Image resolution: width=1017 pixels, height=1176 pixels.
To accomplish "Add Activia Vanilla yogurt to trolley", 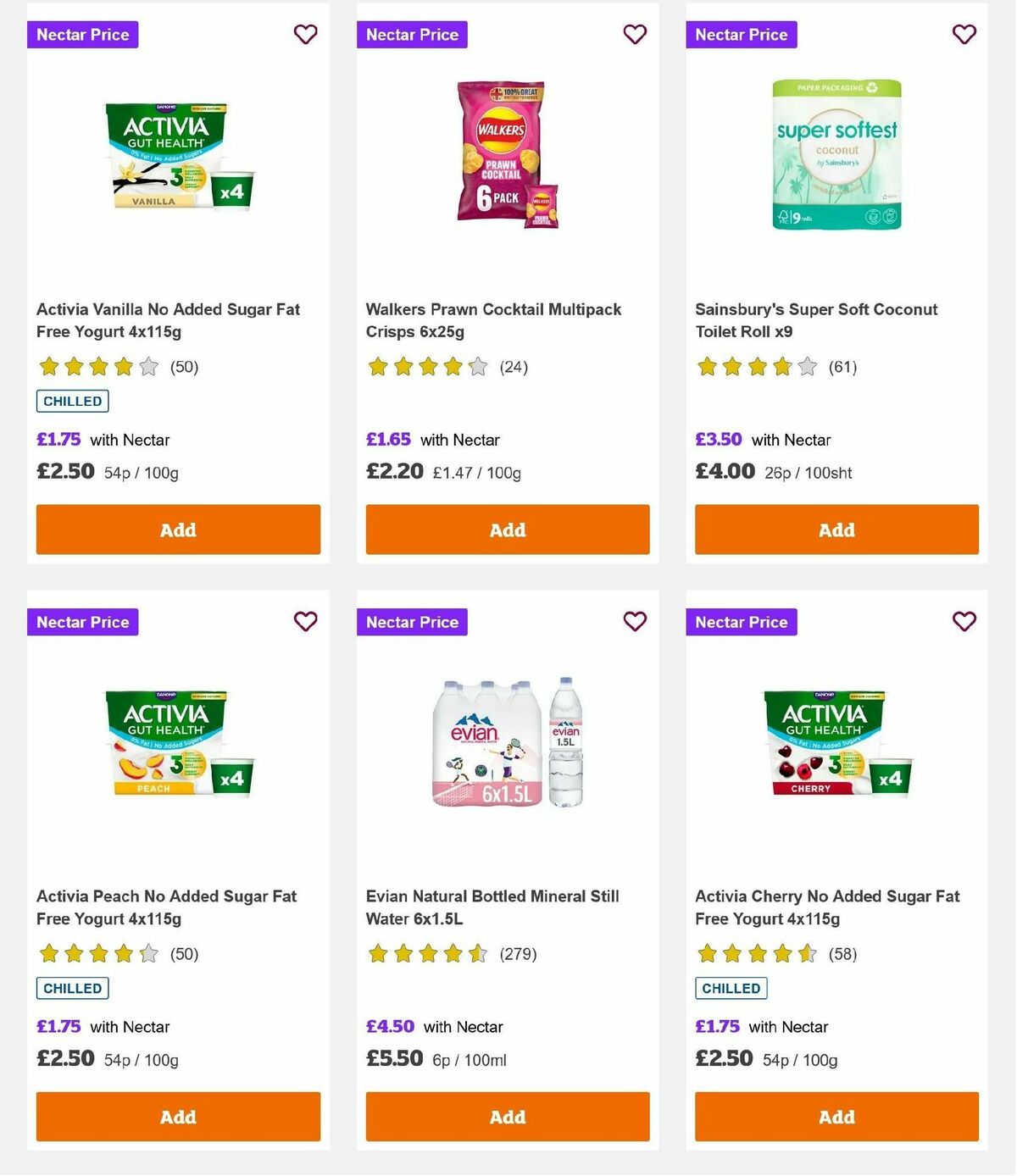I will coord(177,530).
